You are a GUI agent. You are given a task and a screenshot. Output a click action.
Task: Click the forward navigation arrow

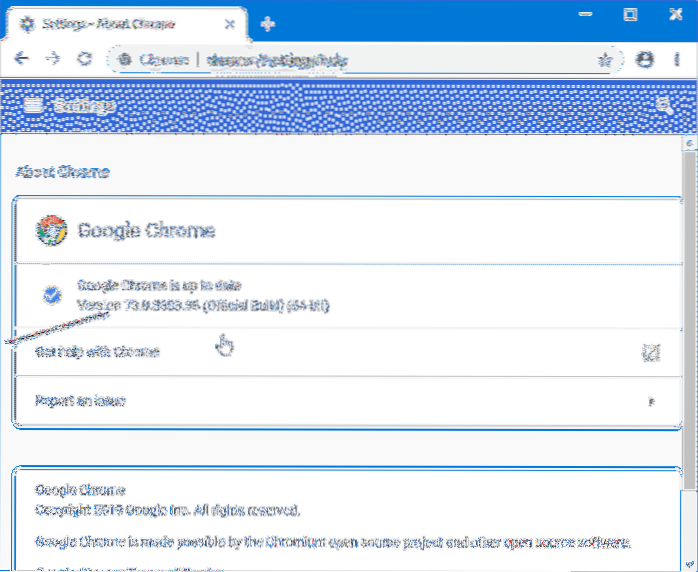(52, 60)
